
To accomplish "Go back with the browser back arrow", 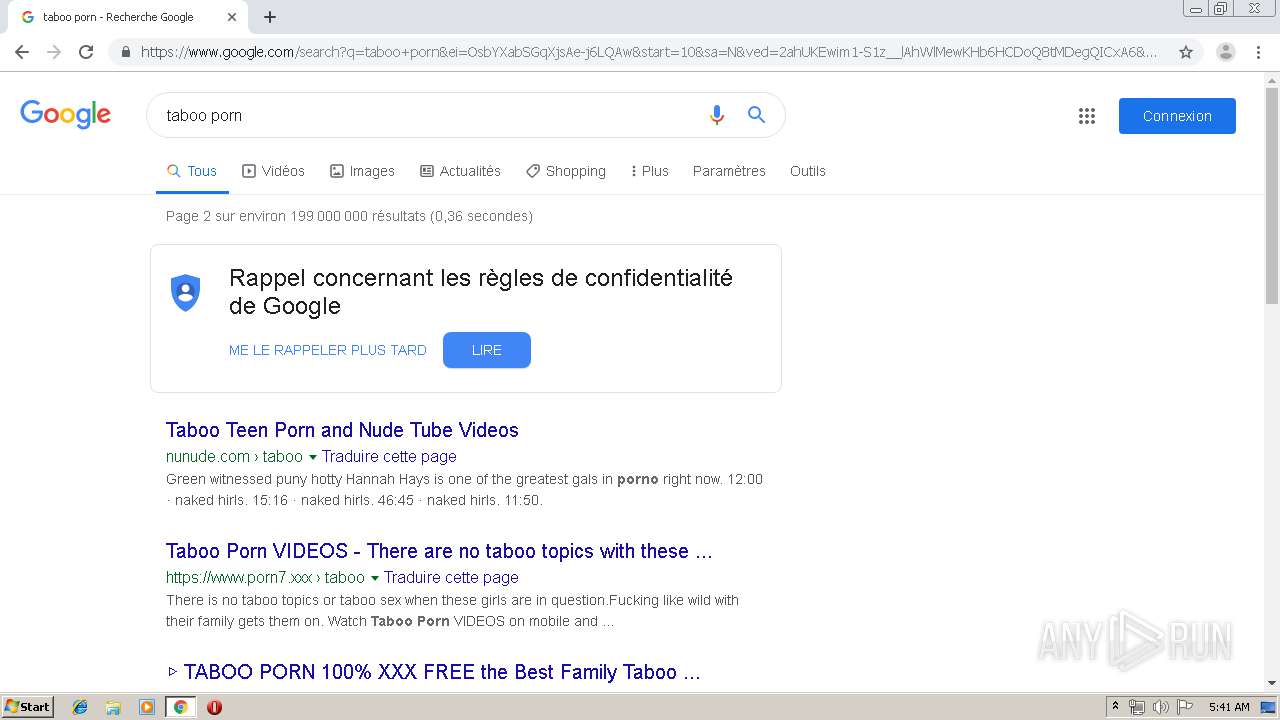I will click(22, 52).
